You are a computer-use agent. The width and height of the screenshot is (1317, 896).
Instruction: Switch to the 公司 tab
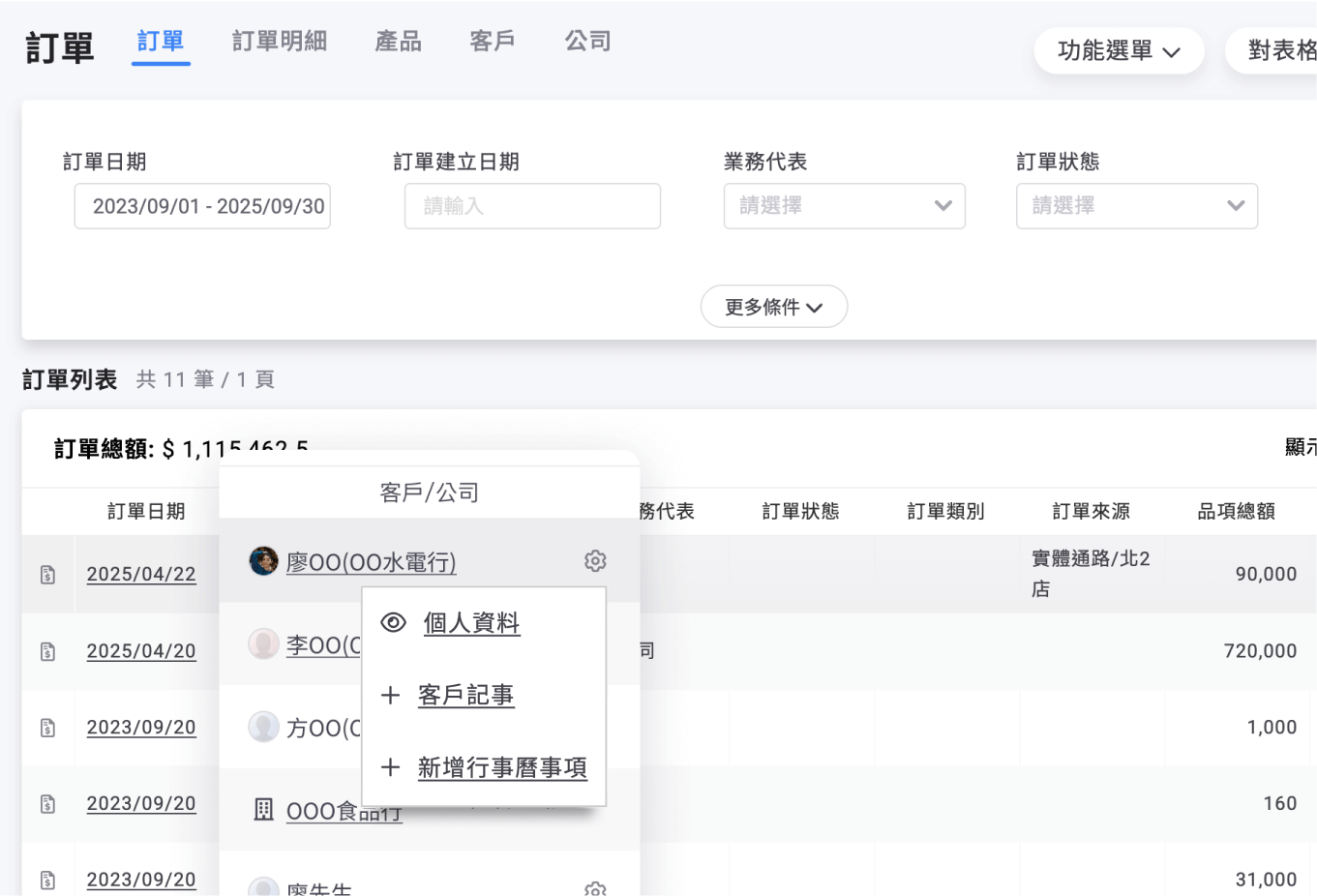pyautogui.click(x=588, y=41)
